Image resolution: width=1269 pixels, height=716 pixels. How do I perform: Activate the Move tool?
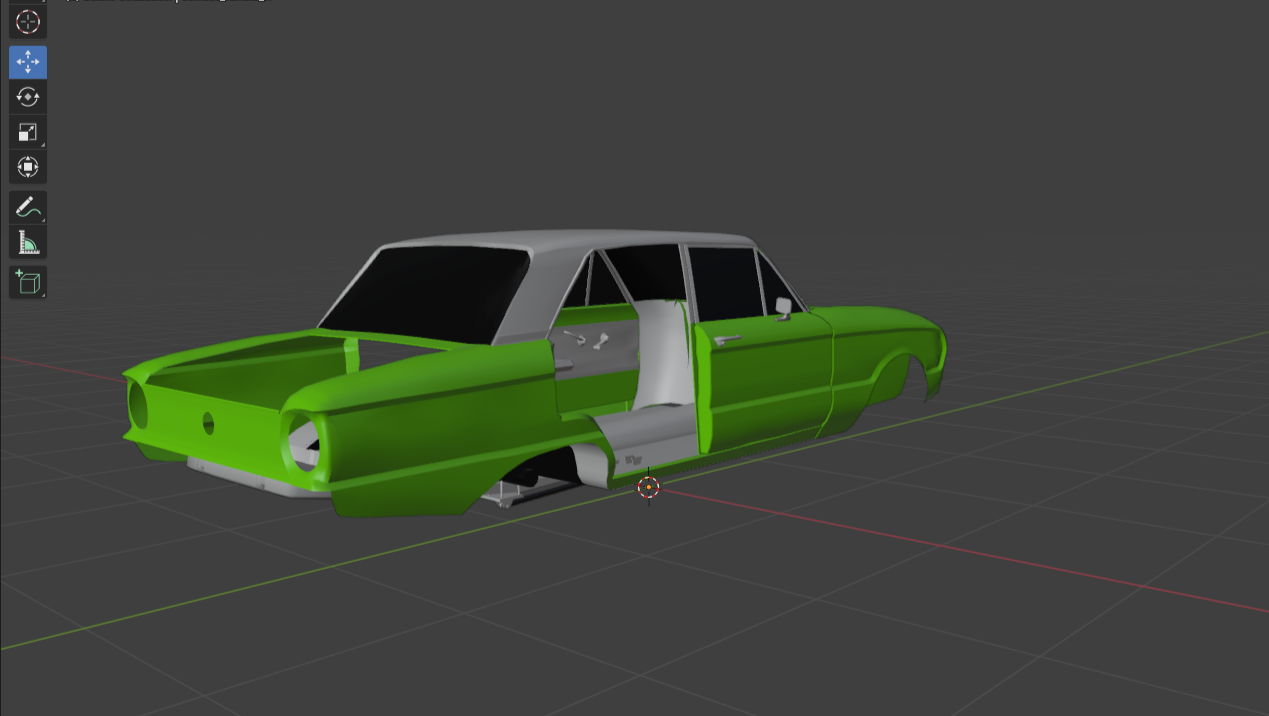coord(28,62)
